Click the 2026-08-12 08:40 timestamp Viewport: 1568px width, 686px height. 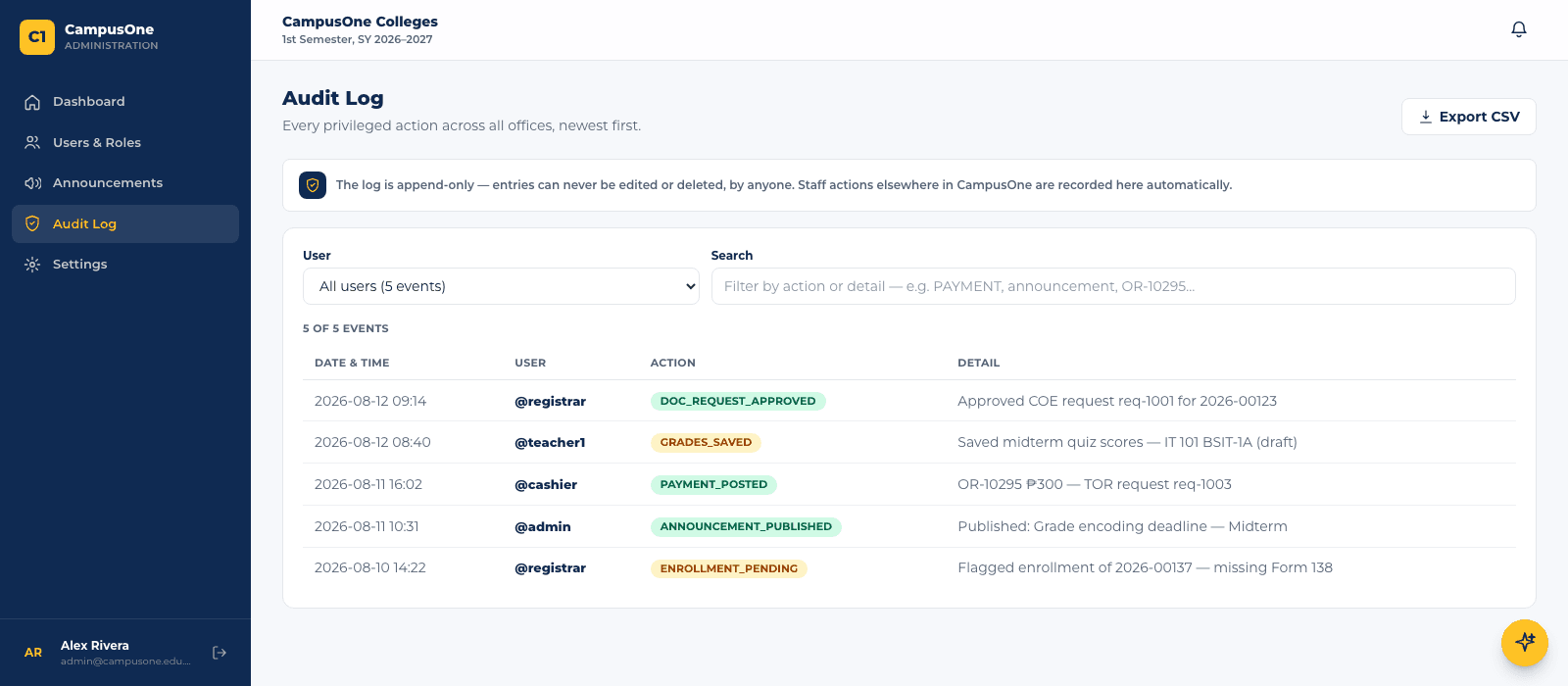tap(372, 442)
